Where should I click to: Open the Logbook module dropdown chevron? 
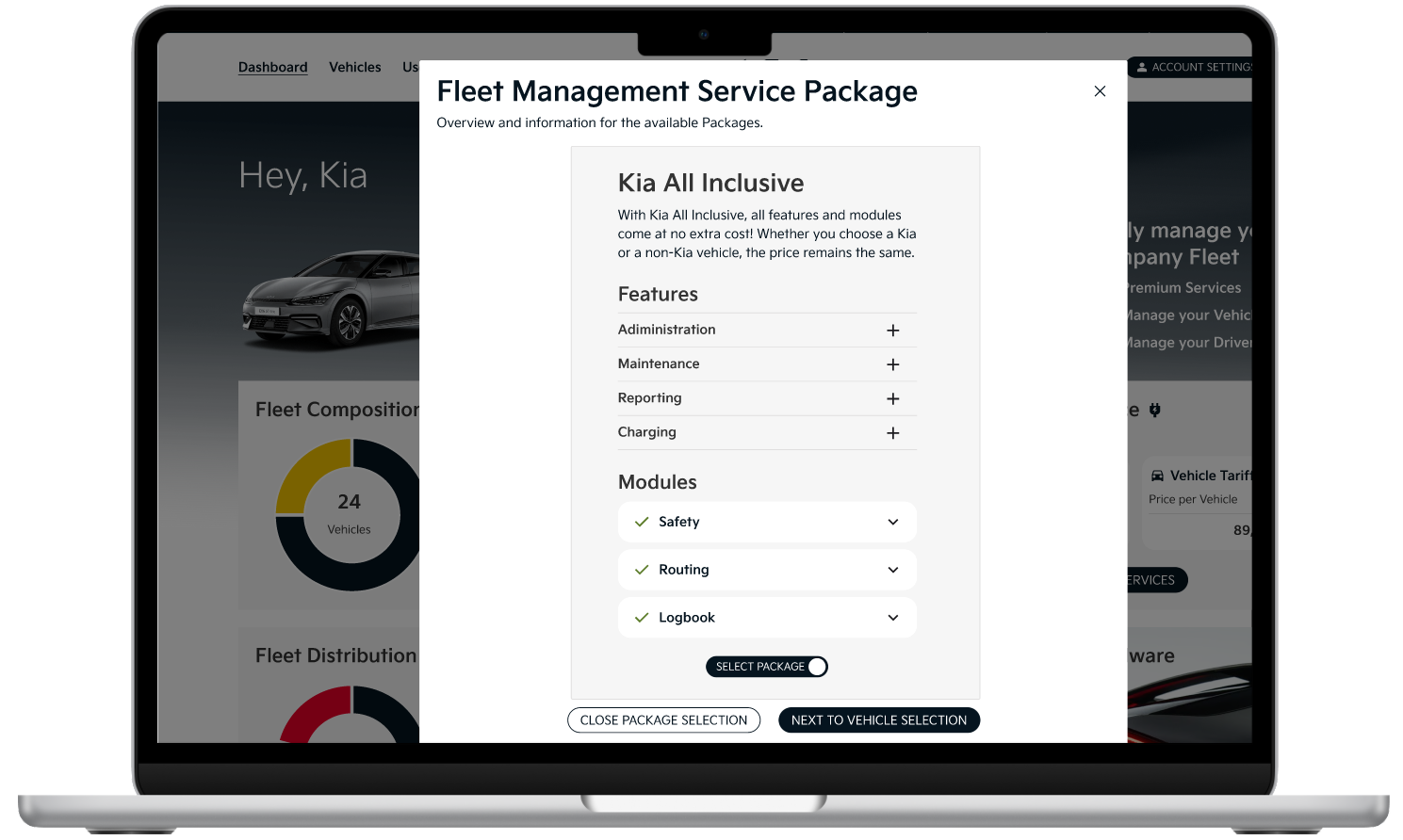892,618
